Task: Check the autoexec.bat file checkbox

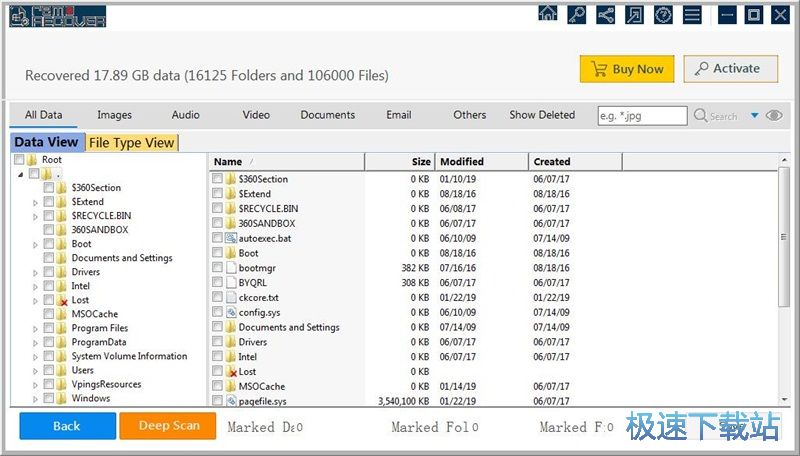Action: click(x=218, y=238)
